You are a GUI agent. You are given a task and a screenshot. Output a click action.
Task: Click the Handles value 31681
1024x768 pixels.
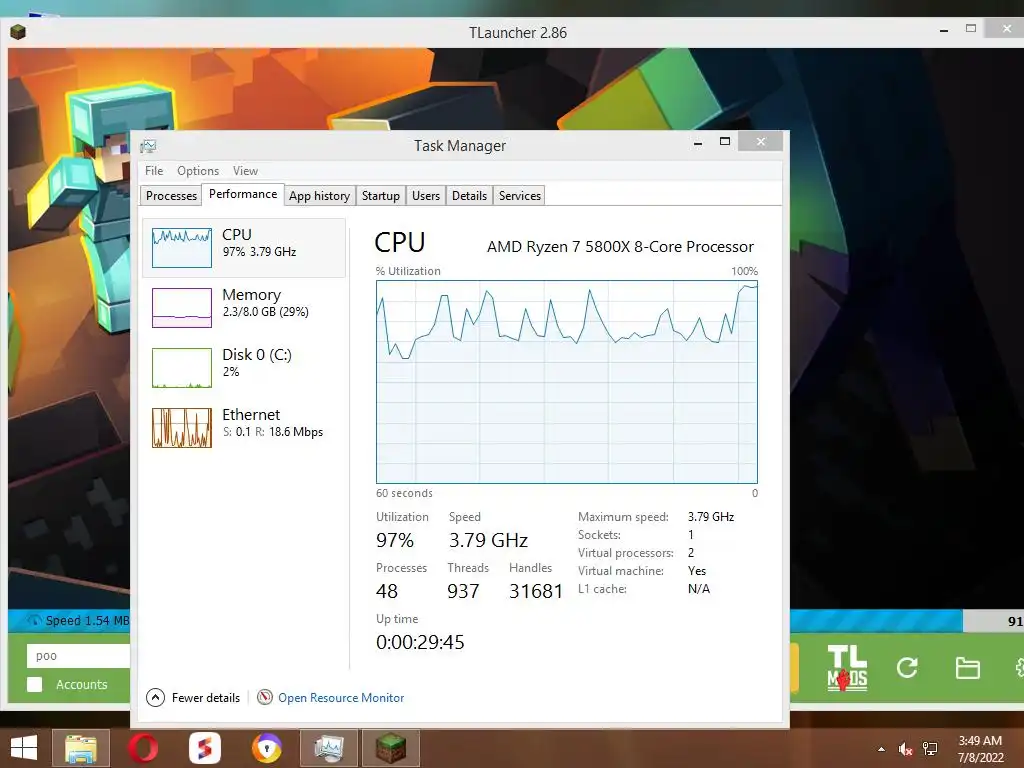[x=536, y=591]
